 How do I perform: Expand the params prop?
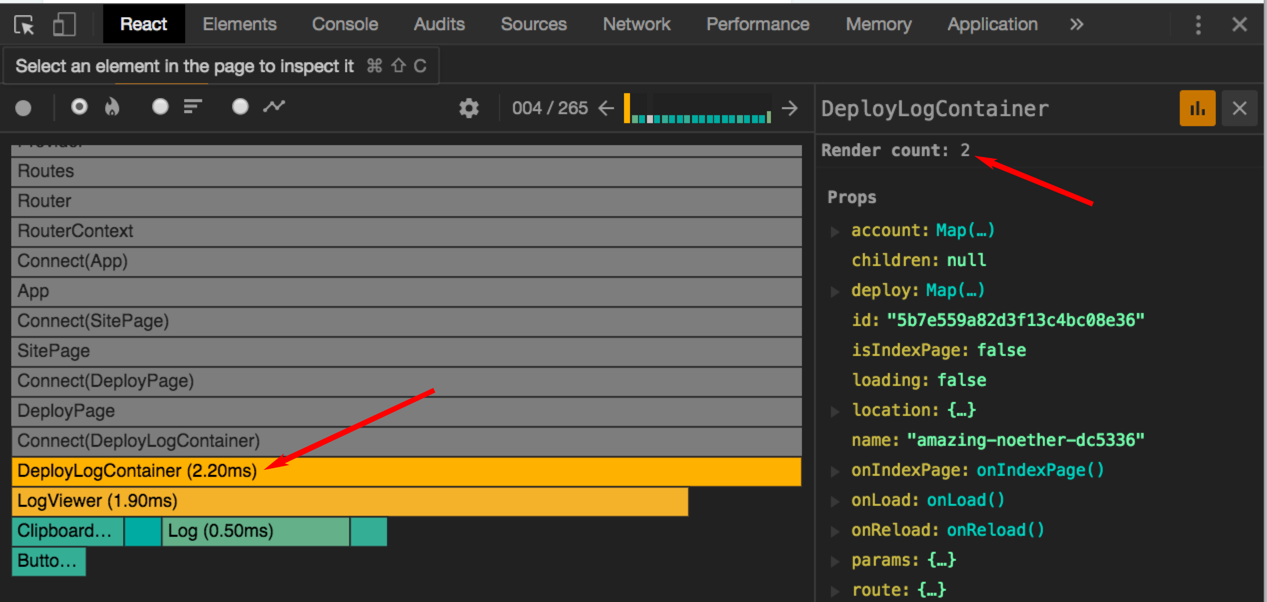click(x=836, y=560)
